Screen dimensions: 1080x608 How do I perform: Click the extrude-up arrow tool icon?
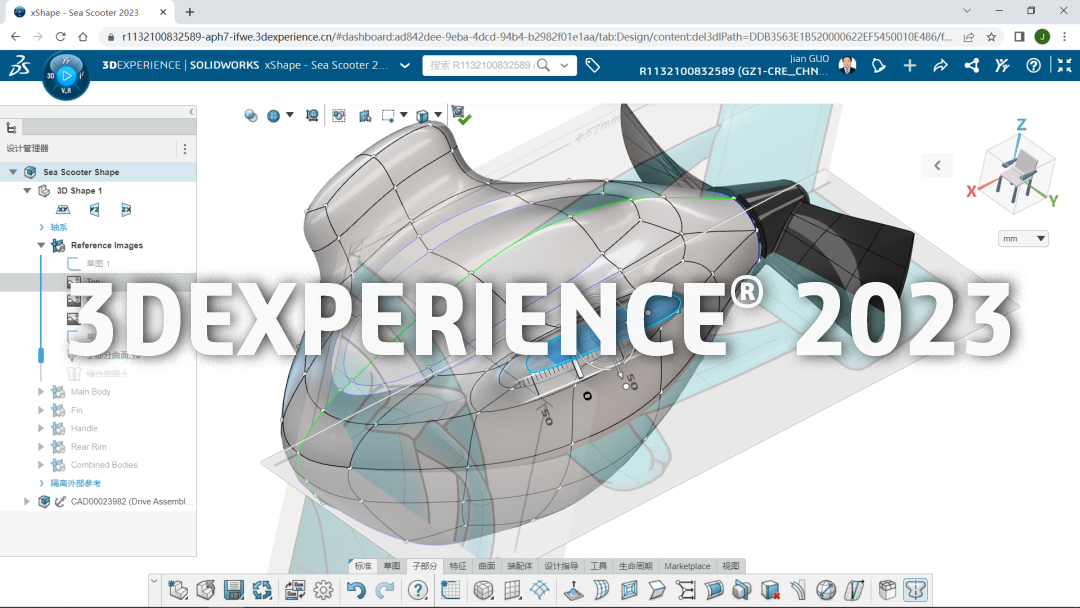coord(573,590)
